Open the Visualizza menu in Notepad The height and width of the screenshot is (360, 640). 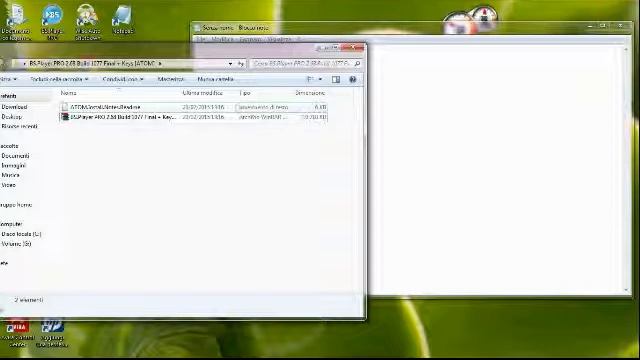coord(279,40)
